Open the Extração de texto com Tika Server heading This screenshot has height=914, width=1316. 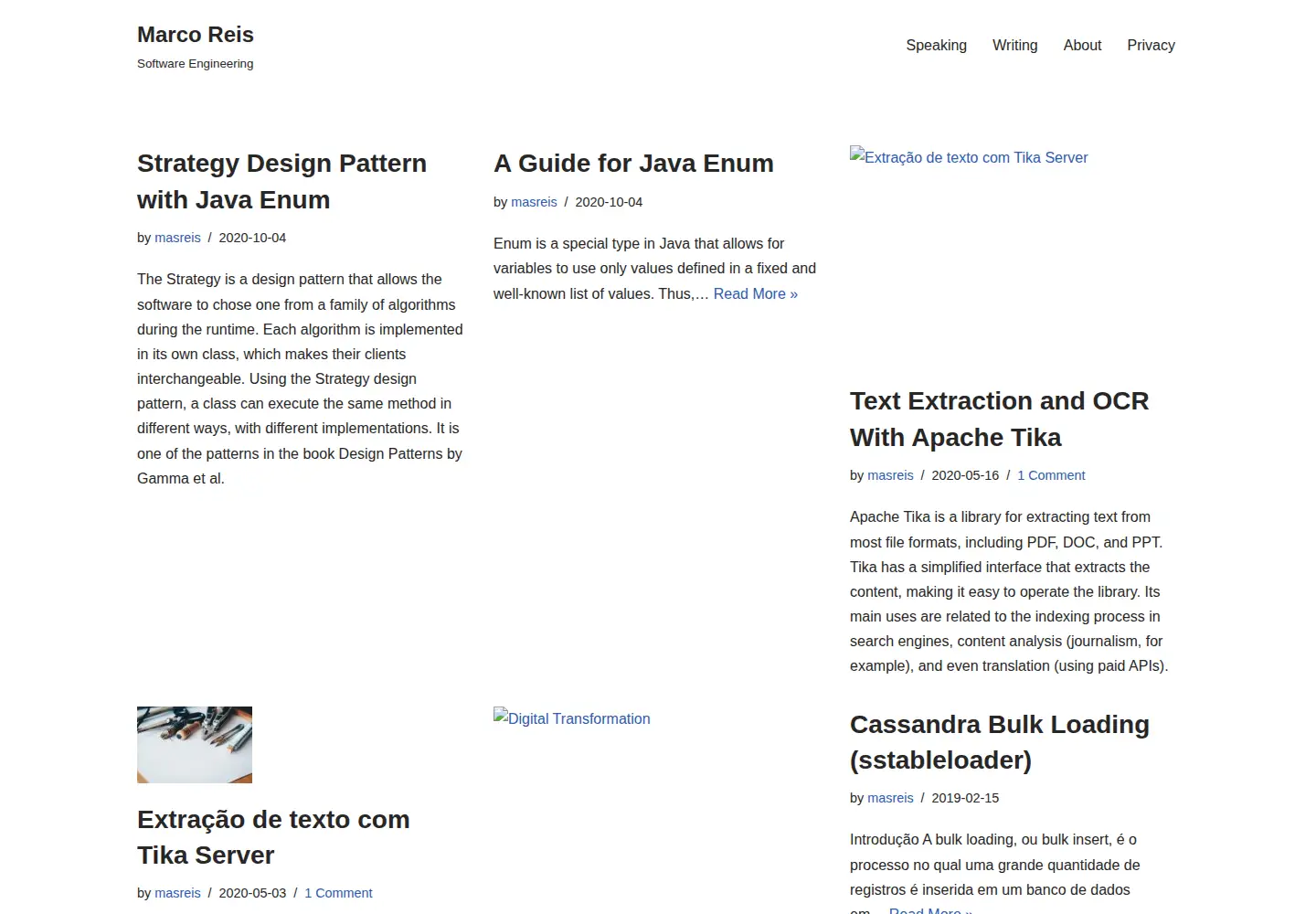(x=273, y=837)
